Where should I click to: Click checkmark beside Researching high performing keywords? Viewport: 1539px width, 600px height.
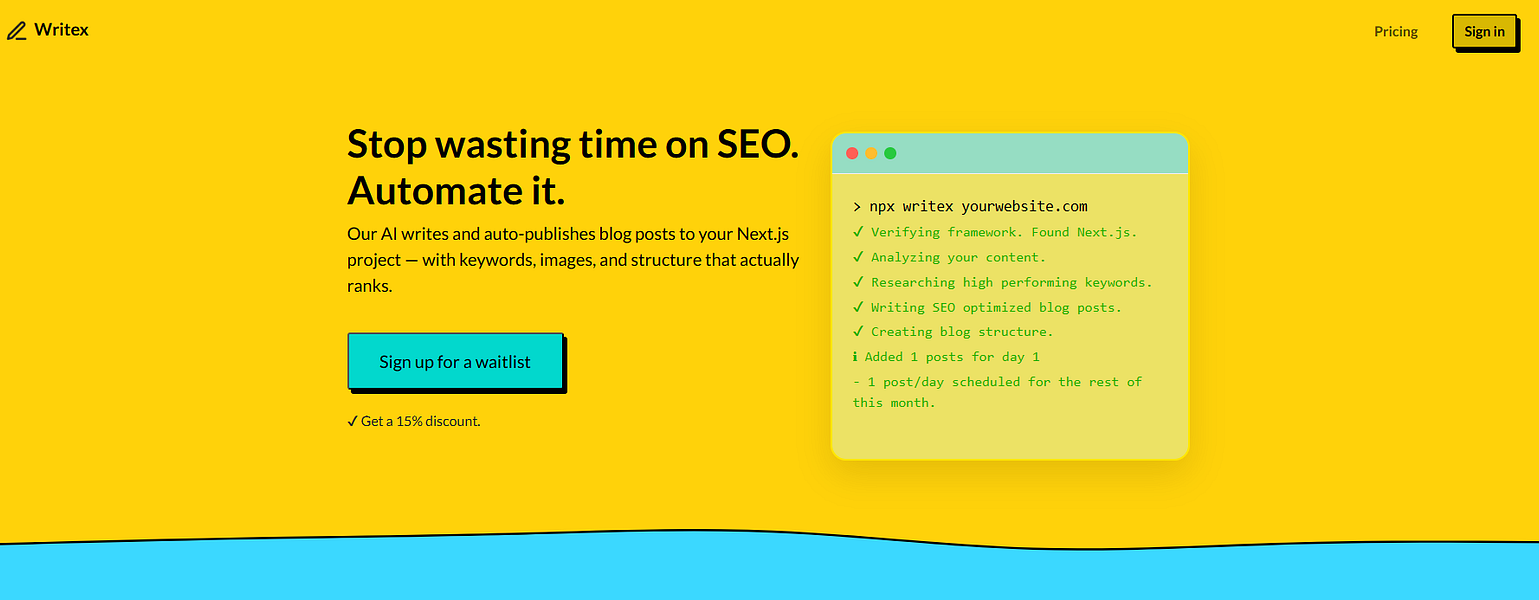tap(858, 282)
